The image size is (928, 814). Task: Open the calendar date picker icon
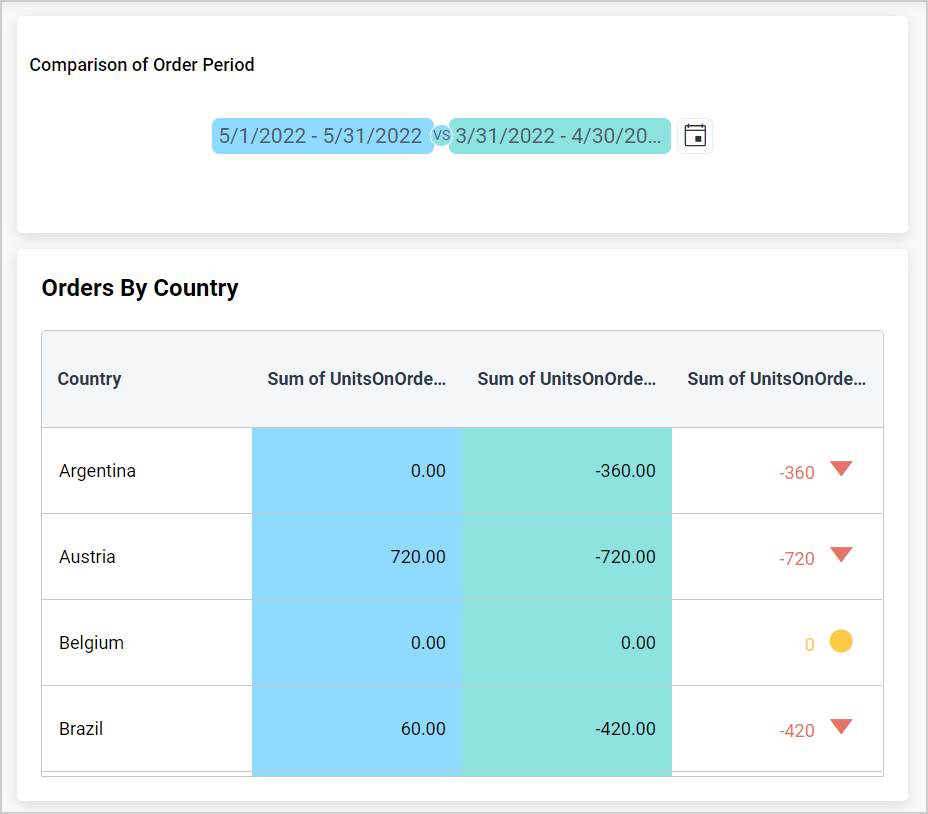[x=694, y=135]
